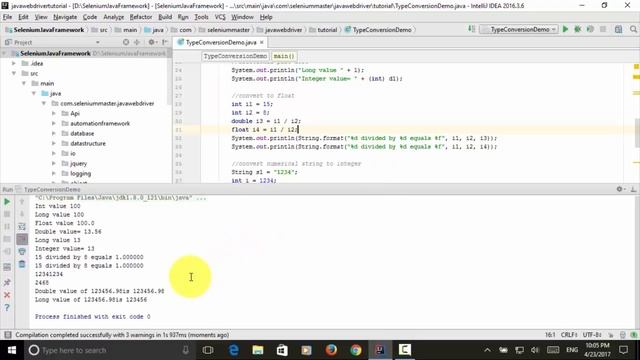Click the Pin Tab icon
The width and height of the screenshot is (640, 360).
(x=7, y=282)
